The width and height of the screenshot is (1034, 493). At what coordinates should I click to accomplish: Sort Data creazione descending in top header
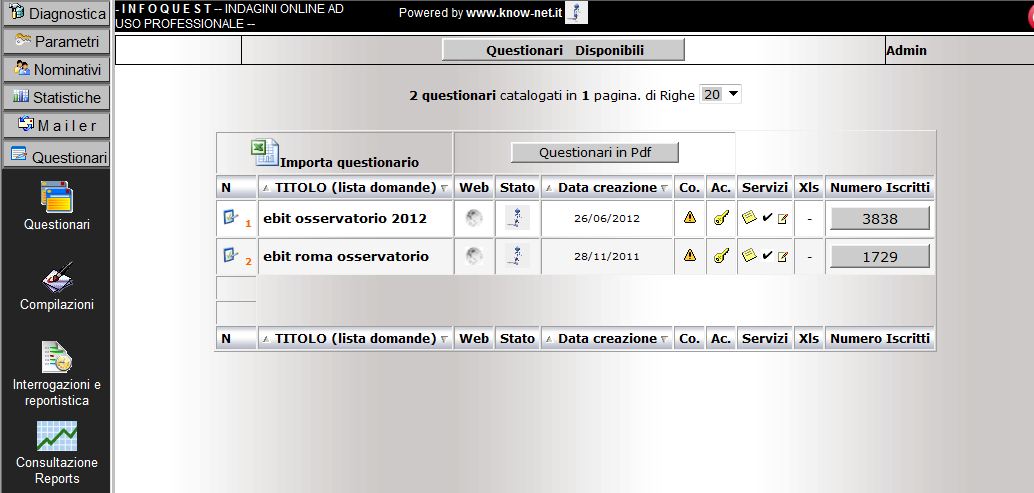[664, 188]
